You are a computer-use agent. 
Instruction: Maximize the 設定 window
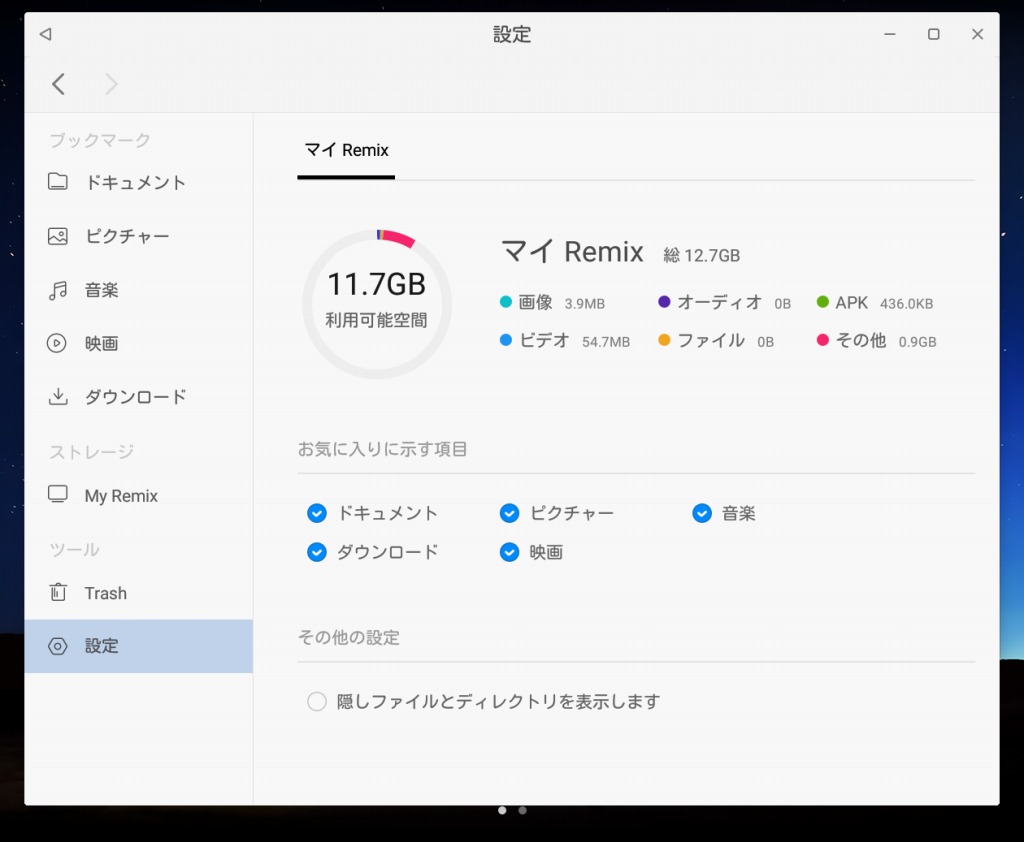934,34
